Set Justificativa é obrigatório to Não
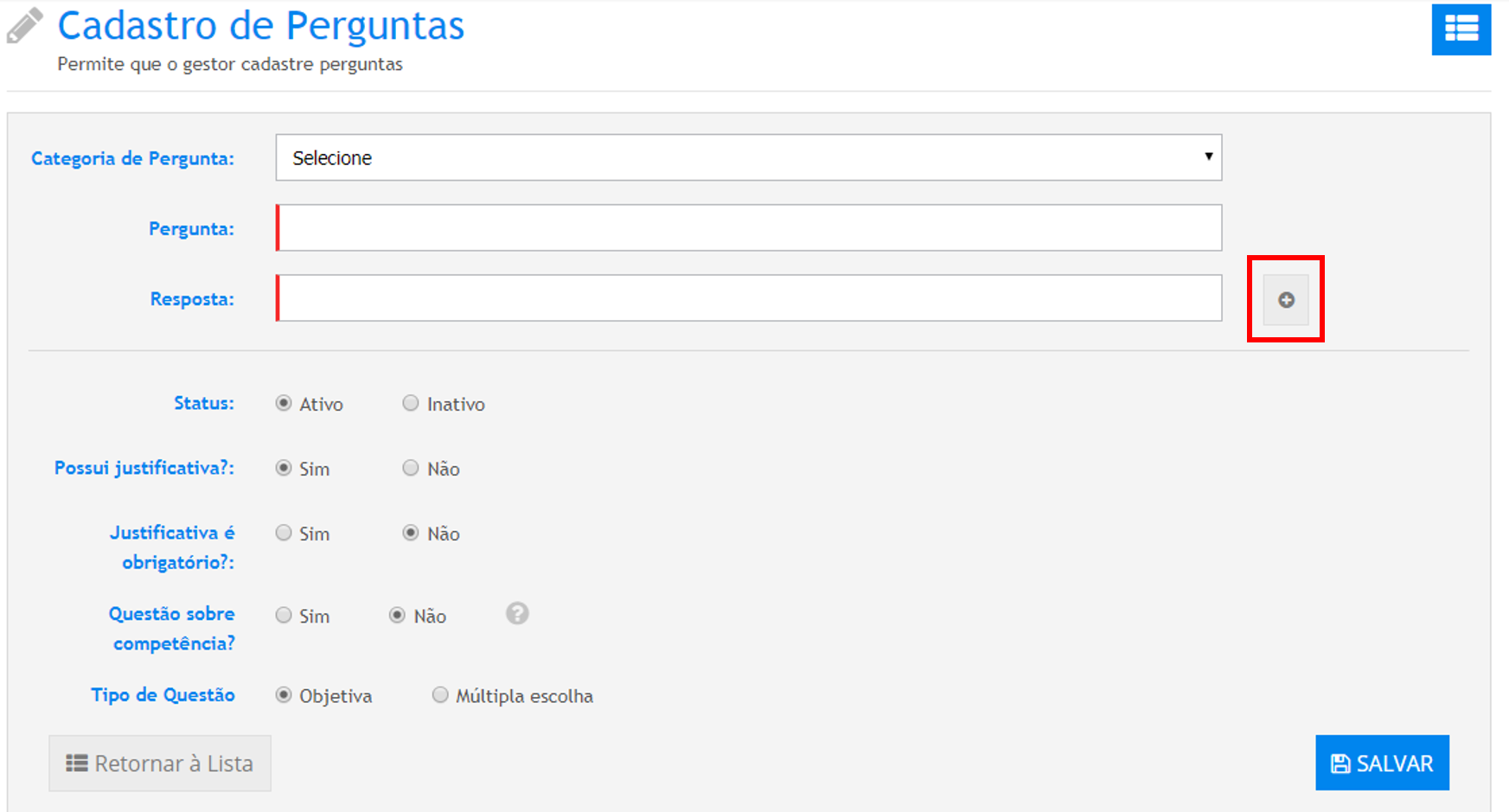Screen dimensions: 1509x812 (411, 534)
